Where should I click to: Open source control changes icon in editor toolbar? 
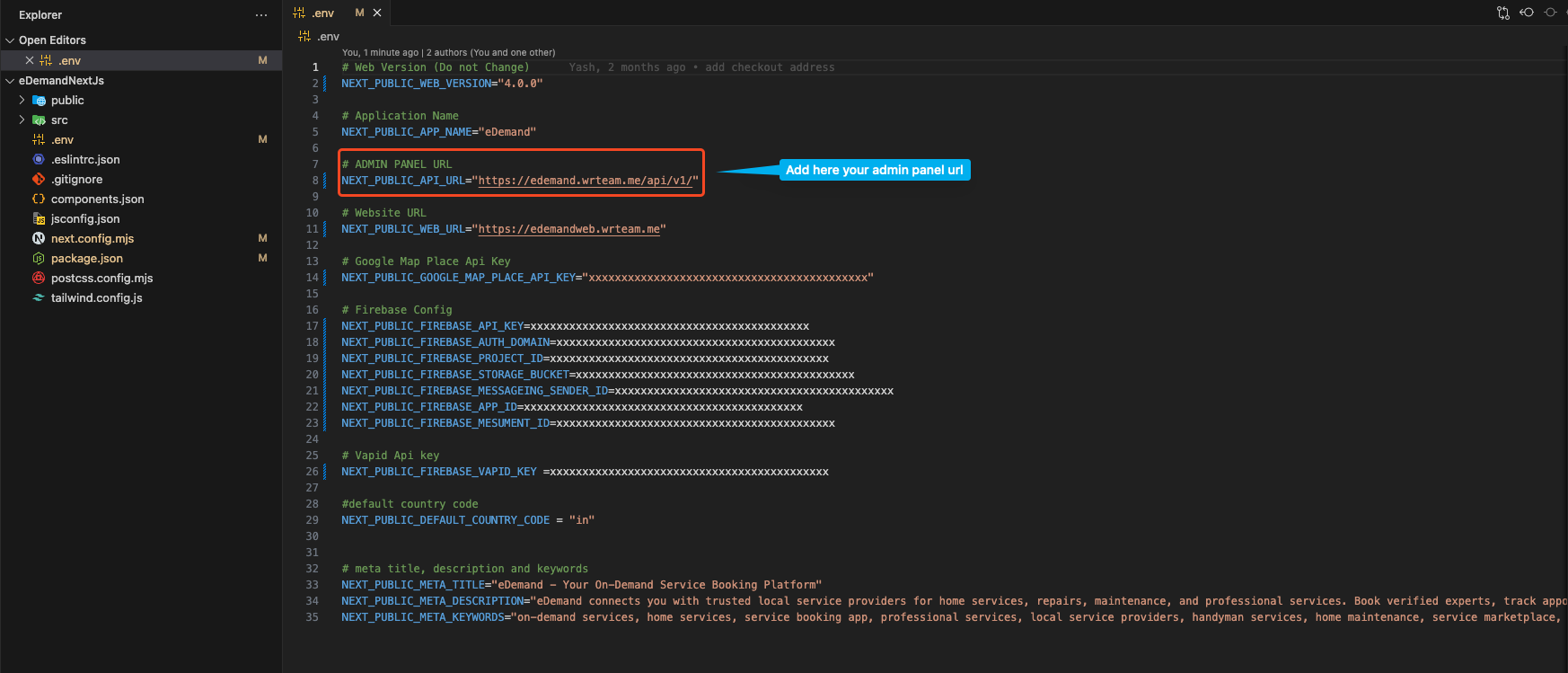point(1502,13)
